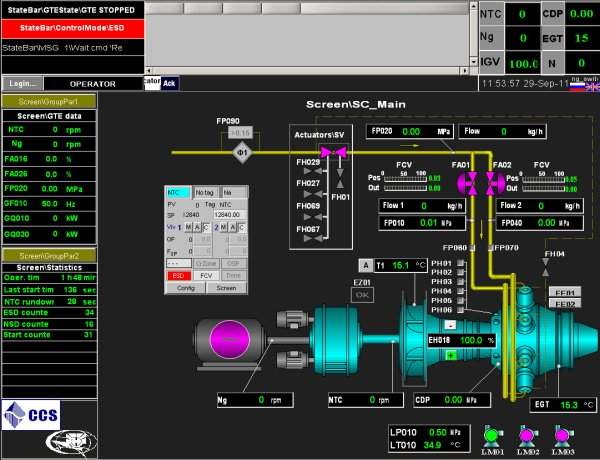The height and width of the screenshot is (460, 600).
Task: Select the FA02 fuel control valve
Action: [x=493, y=182]
